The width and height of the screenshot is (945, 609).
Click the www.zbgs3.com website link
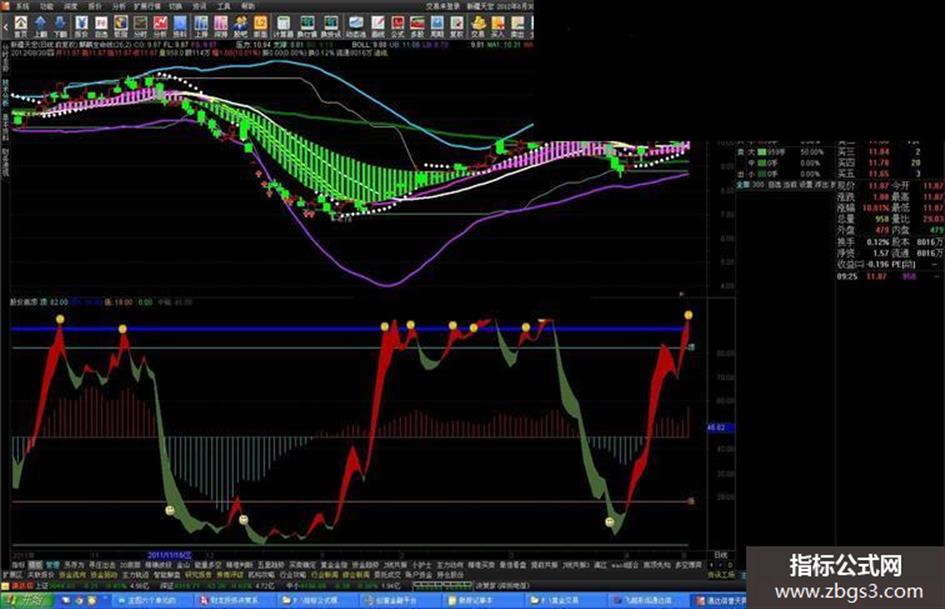point(849,591)
